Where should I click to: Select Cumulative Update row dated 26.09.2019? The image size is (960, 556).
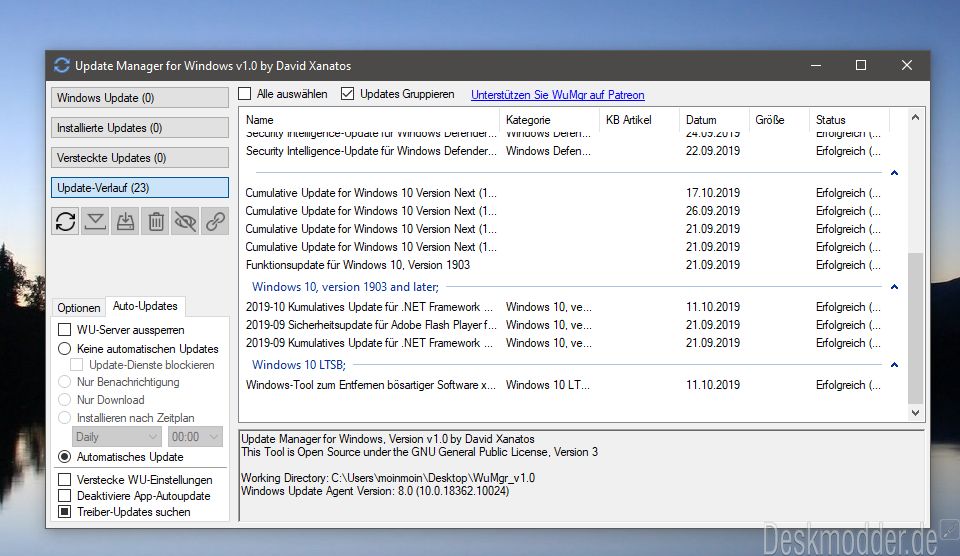pyautogui.click(x=563, y=211)
